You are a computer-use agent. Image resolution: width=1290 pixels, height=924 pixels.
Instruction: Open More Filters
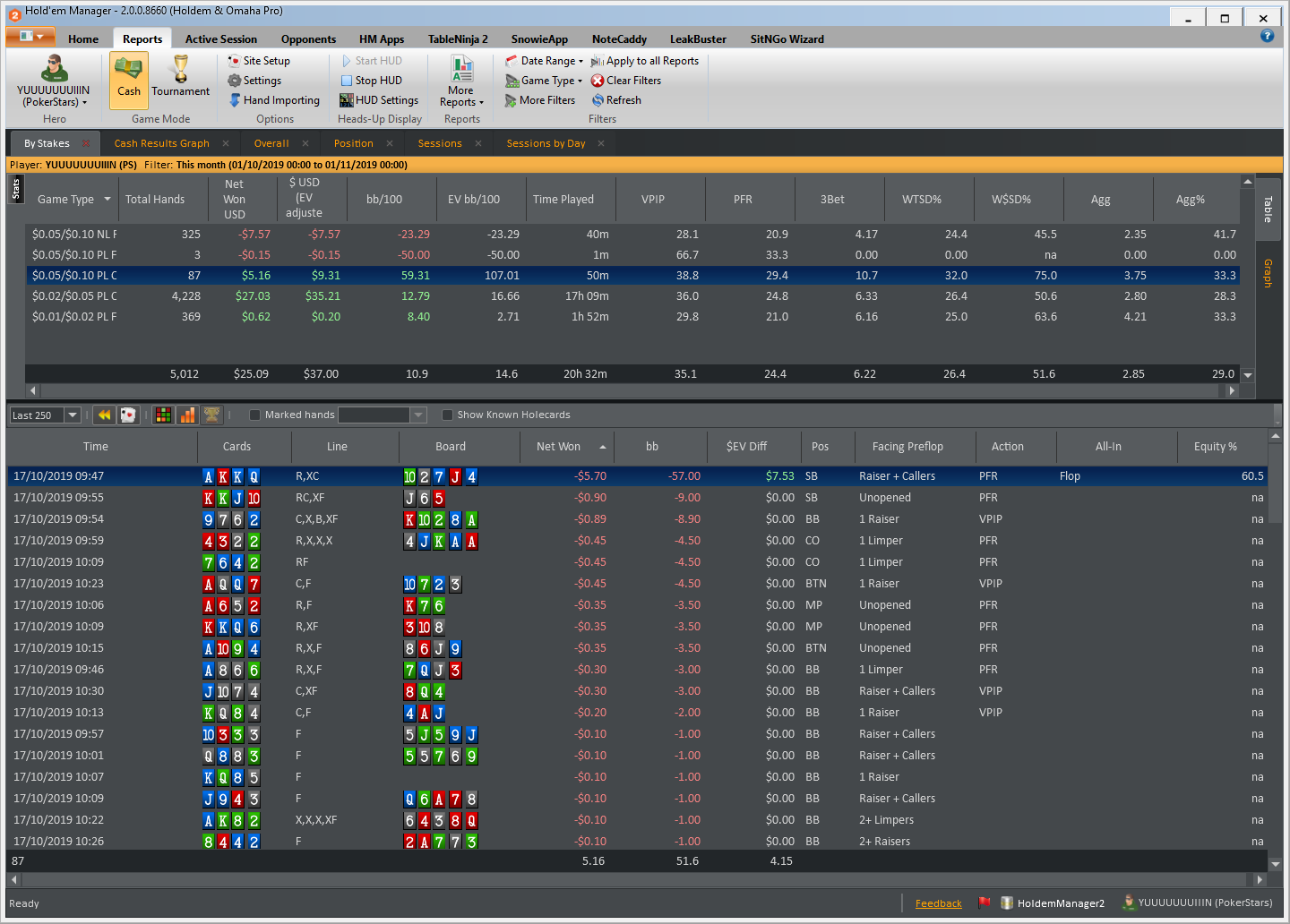tap(540, 100)
